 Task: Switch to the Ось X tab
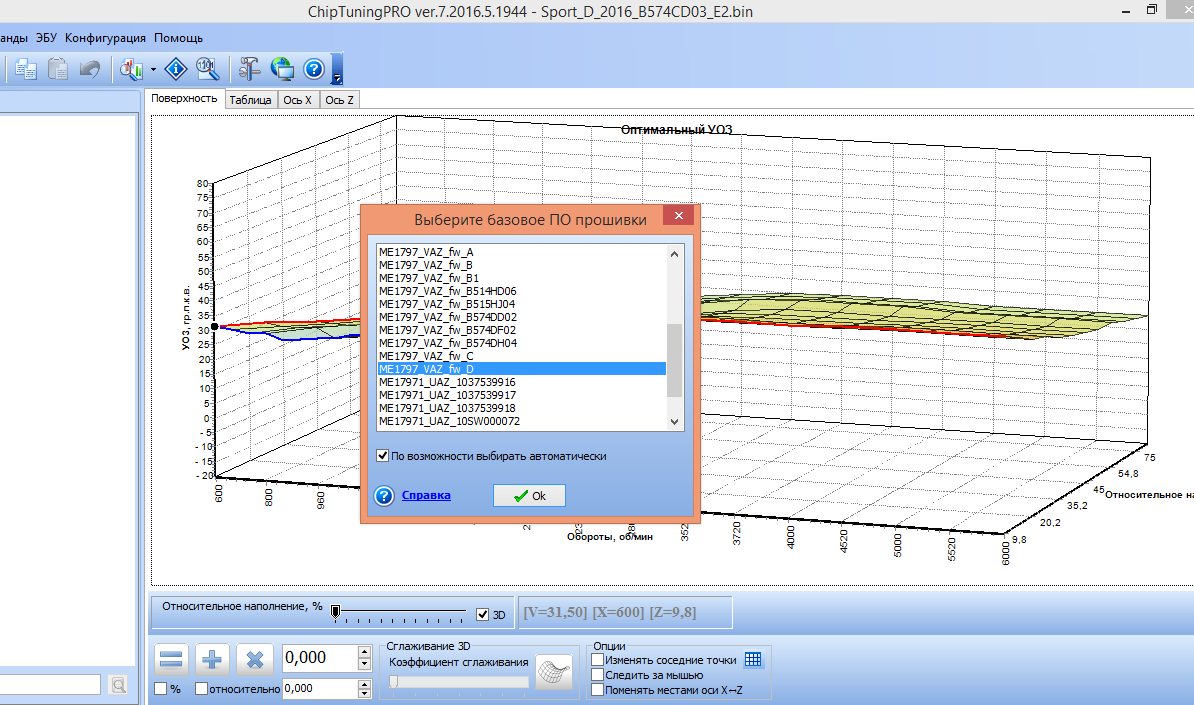coord(298,100)
